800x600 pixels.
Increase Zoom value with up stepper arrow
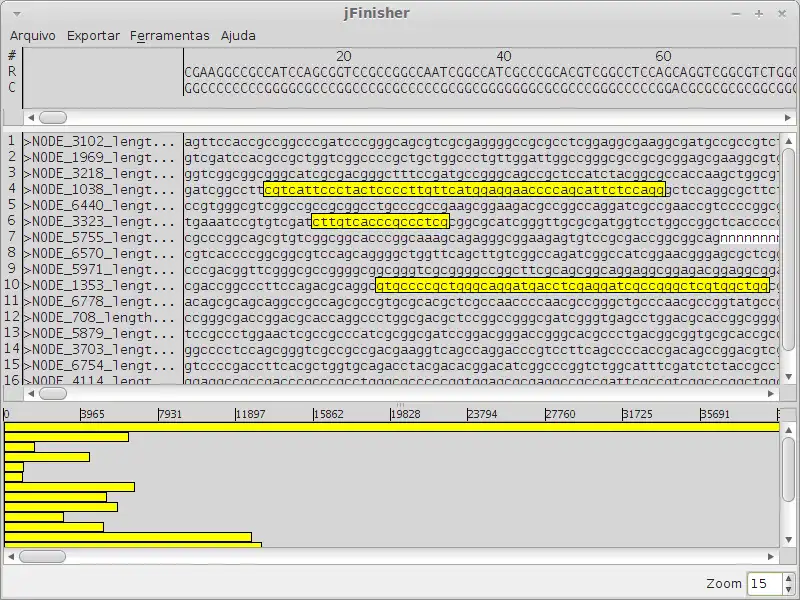(x=788, y=579)
